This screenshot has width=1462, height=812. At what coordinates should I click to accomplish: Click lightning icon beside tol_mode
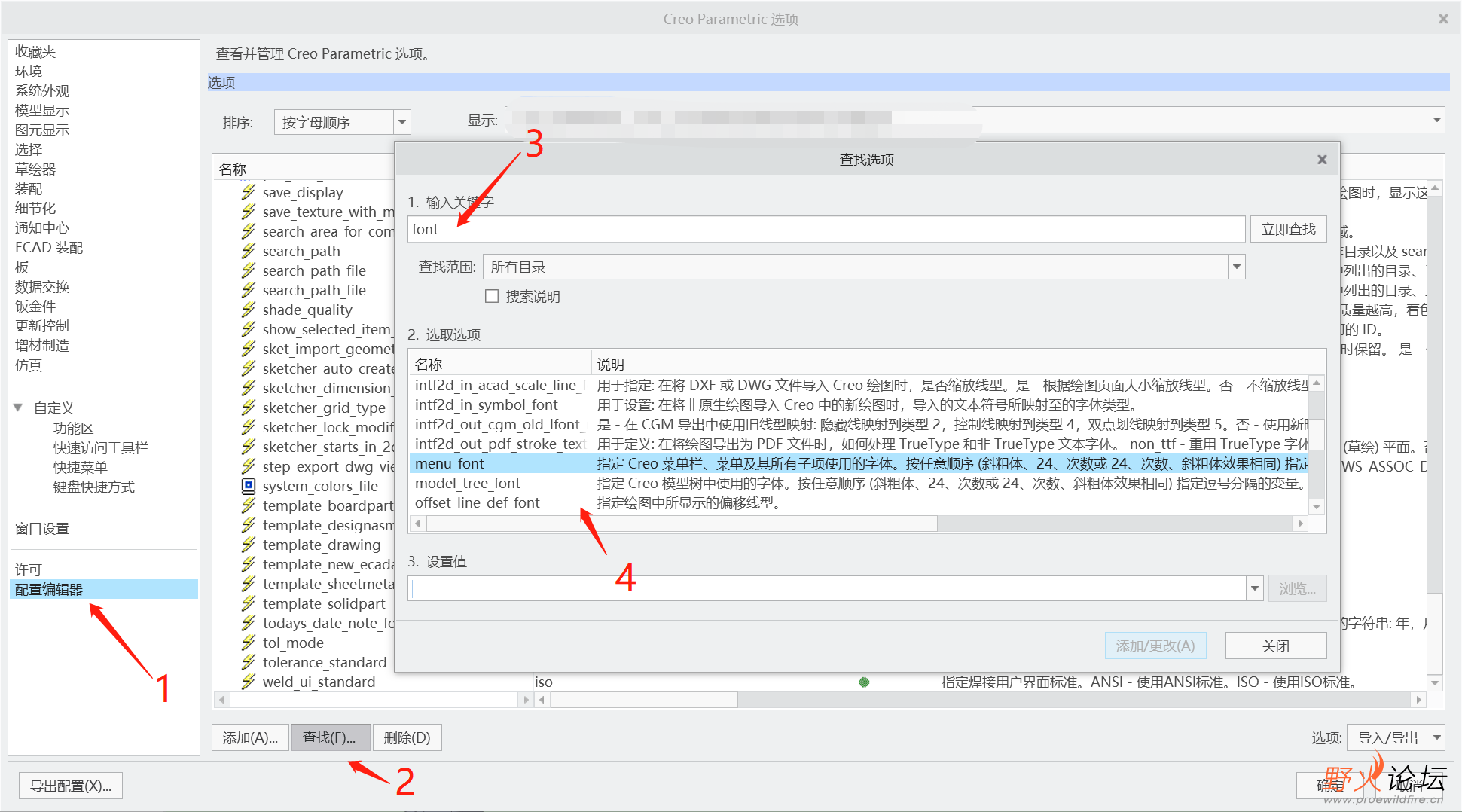coord(249,643)
